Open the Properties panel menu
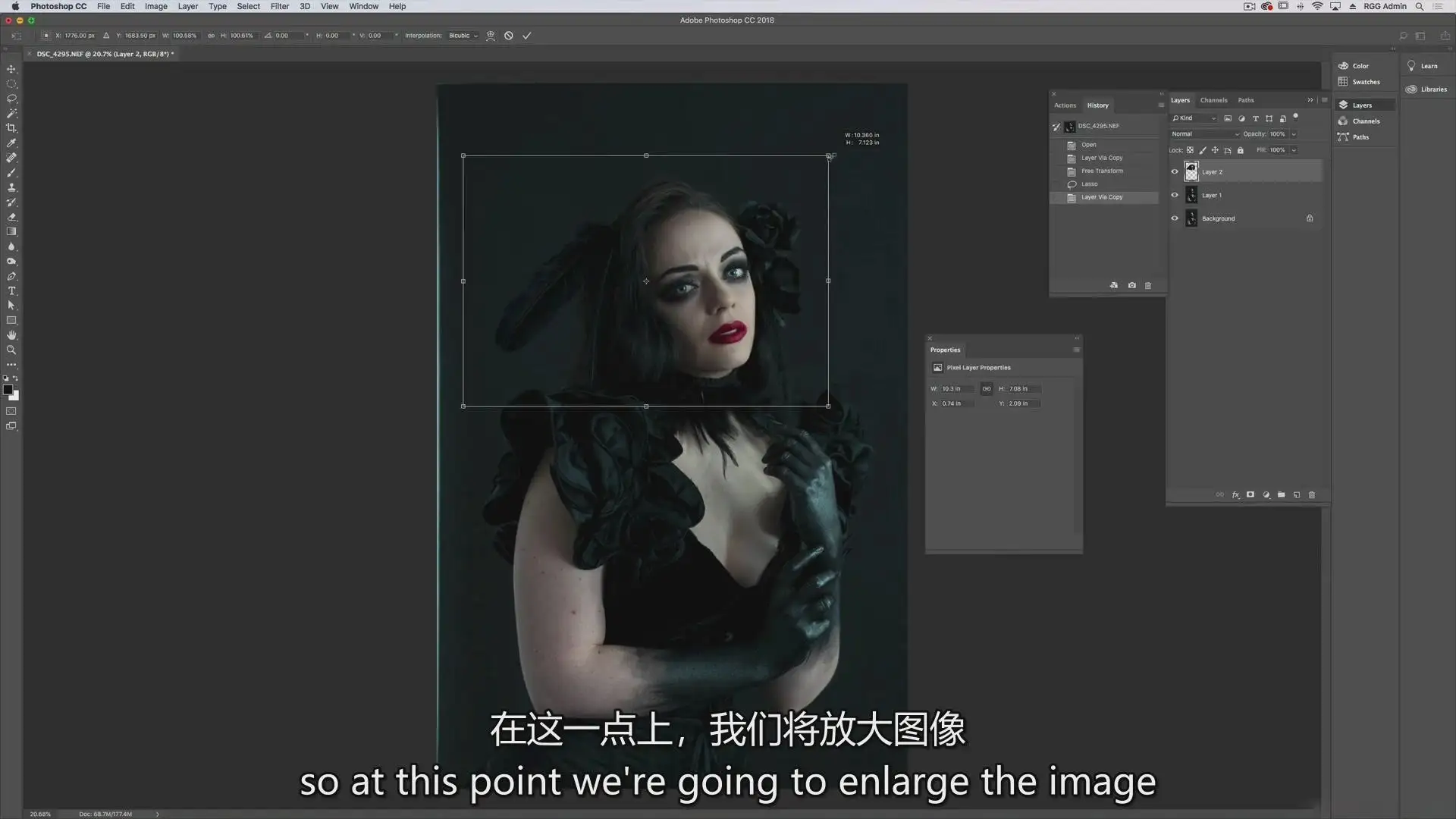1456x819 pixels. 1076,350
